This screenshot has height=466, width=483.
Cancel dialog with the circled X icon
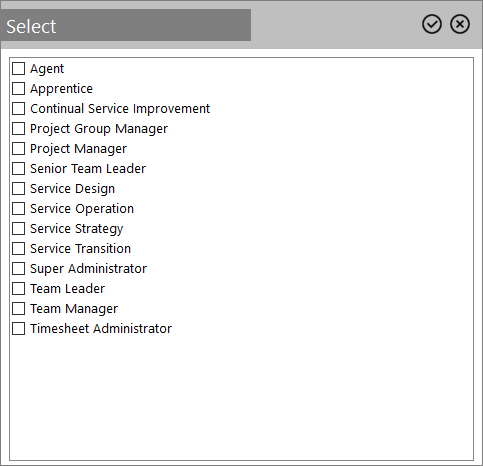coord(460,24)
